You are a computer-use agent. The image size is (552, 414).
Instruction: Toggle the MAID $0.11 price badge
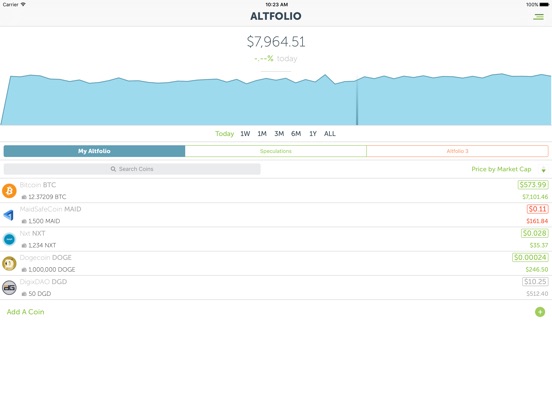click(538, 209)
